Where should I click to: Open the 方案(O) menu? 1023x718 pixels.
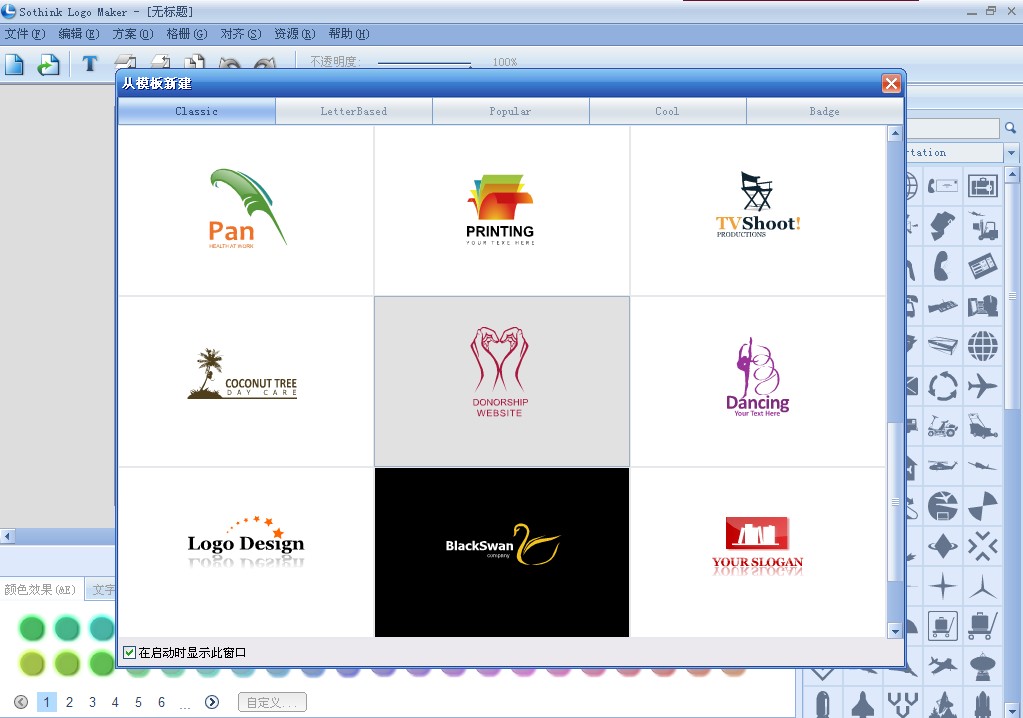click(x=133, y=34)
